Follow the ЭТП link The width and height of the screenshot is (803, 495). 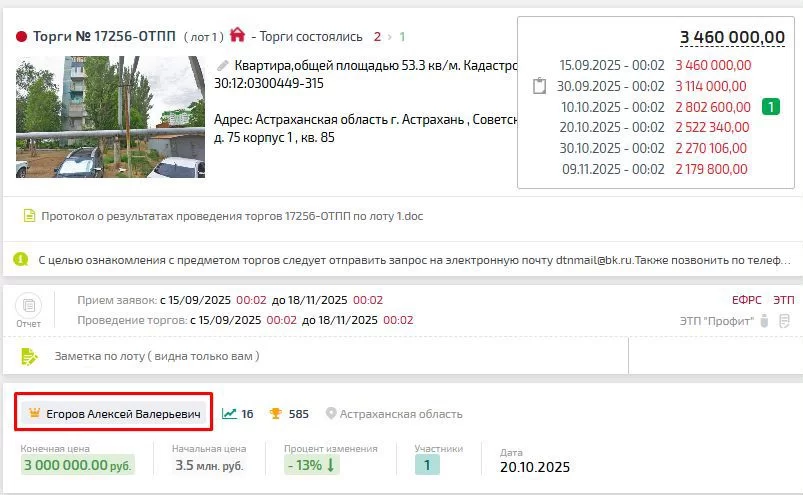point(784,300)
